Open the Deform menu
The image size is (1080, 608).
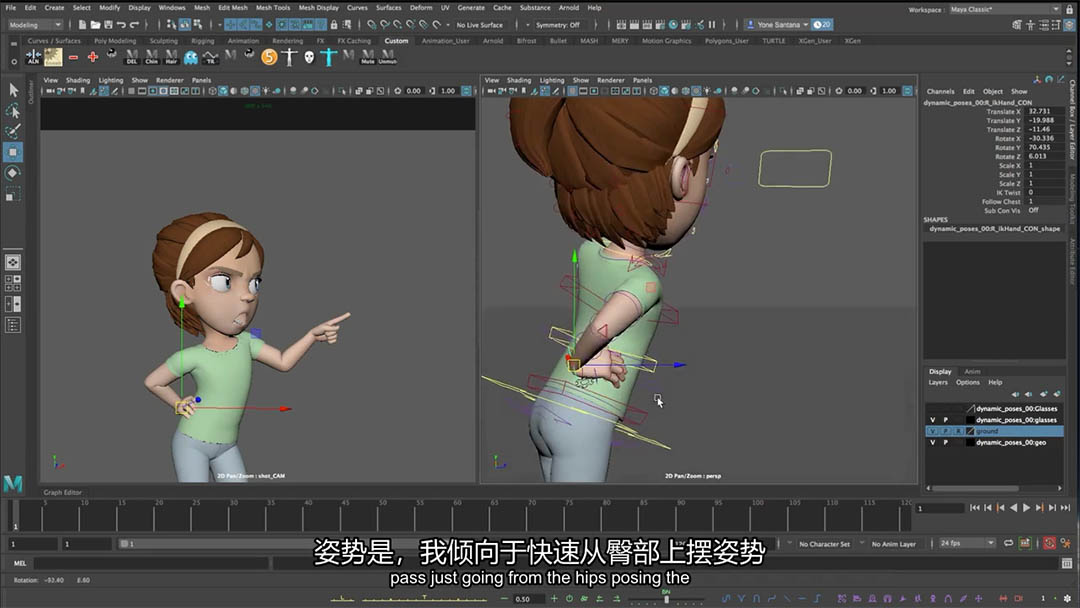(421, 8)
